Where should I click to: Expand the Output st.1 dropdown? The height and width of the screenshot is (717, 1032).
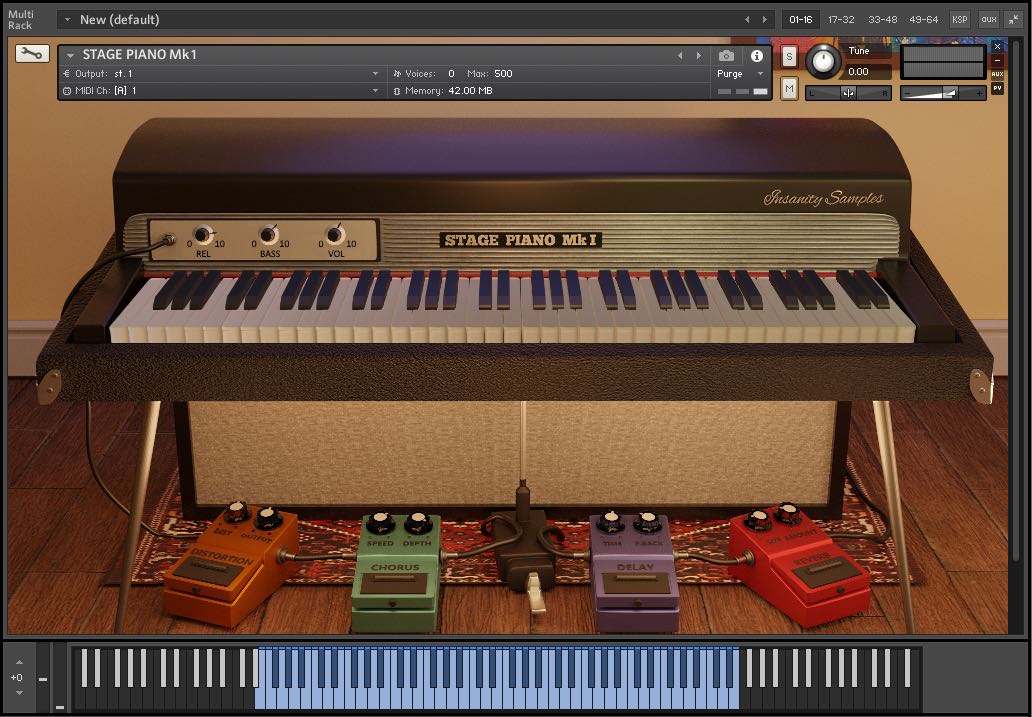375,74
